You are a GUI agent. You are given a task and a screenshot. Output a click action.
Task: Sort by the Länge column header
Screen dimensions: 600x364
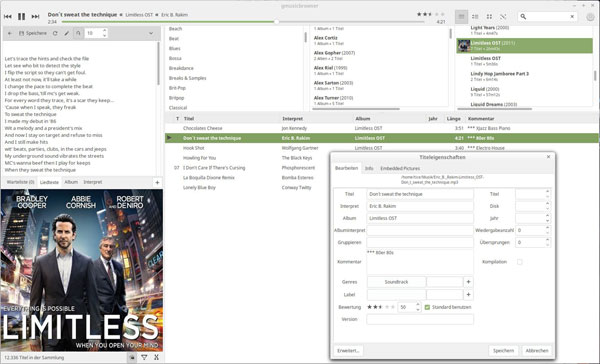(x=453, y=119)
